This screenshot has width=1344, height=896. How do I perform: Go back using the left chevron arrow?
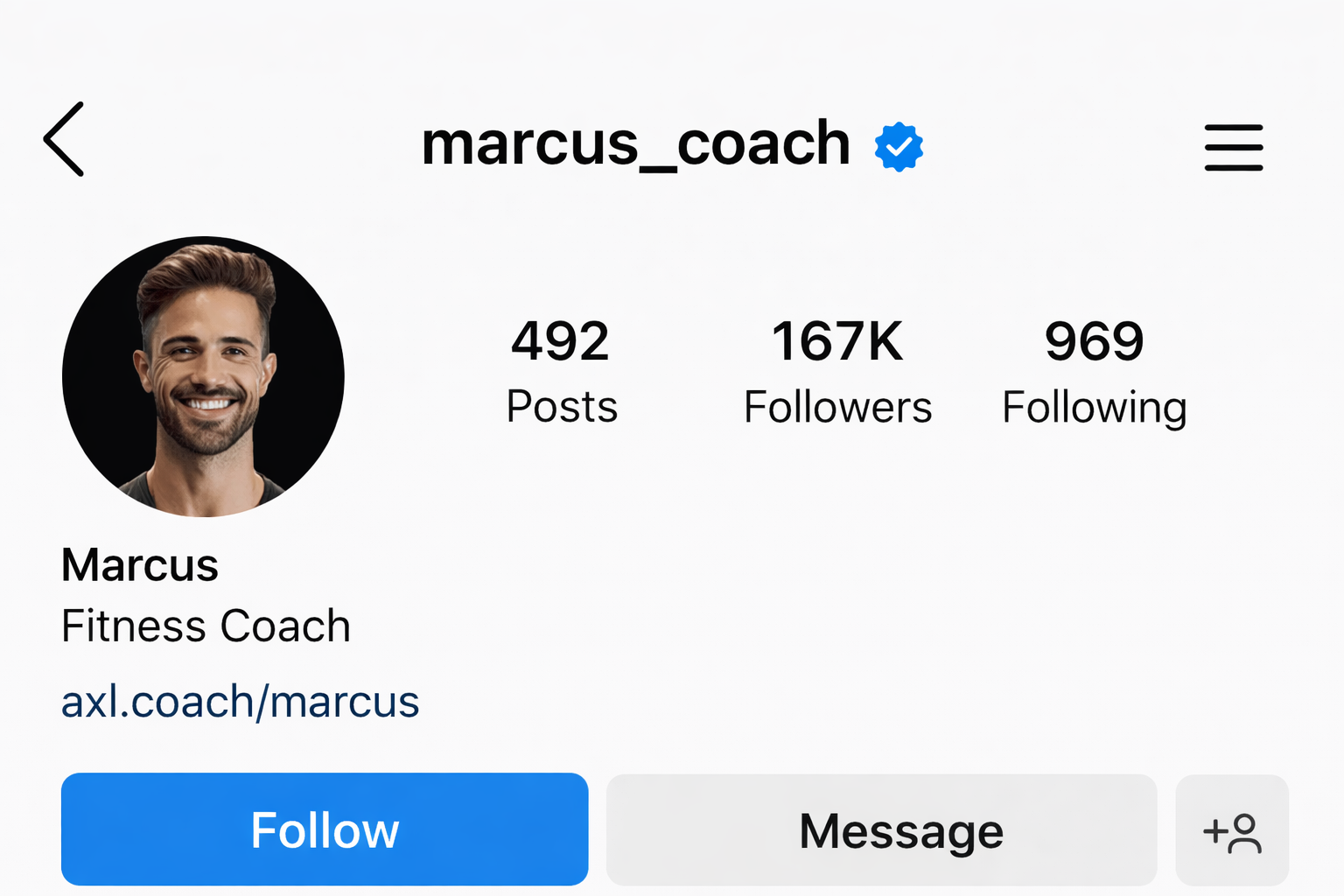(x=64, y=139)
